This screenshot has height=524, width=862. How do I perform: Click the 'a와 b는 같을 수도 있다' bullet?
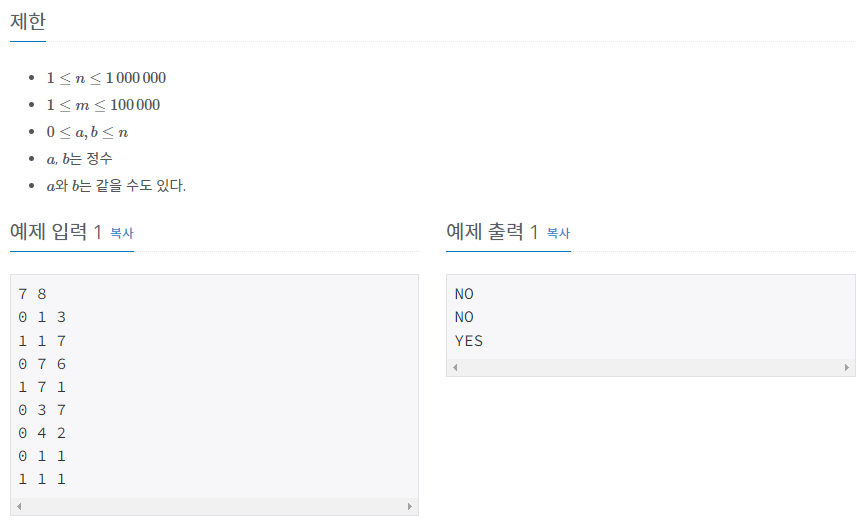117,186
